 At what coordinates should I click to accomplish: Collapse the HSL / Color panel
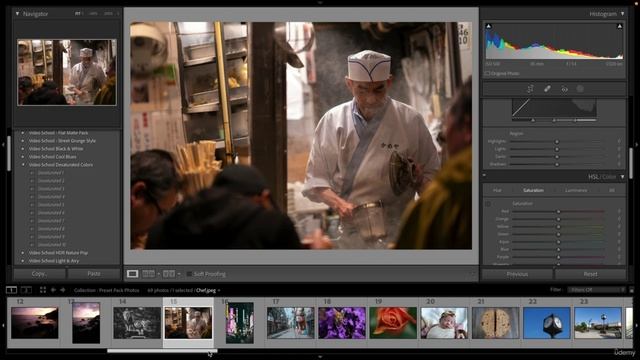pos(622,177)
